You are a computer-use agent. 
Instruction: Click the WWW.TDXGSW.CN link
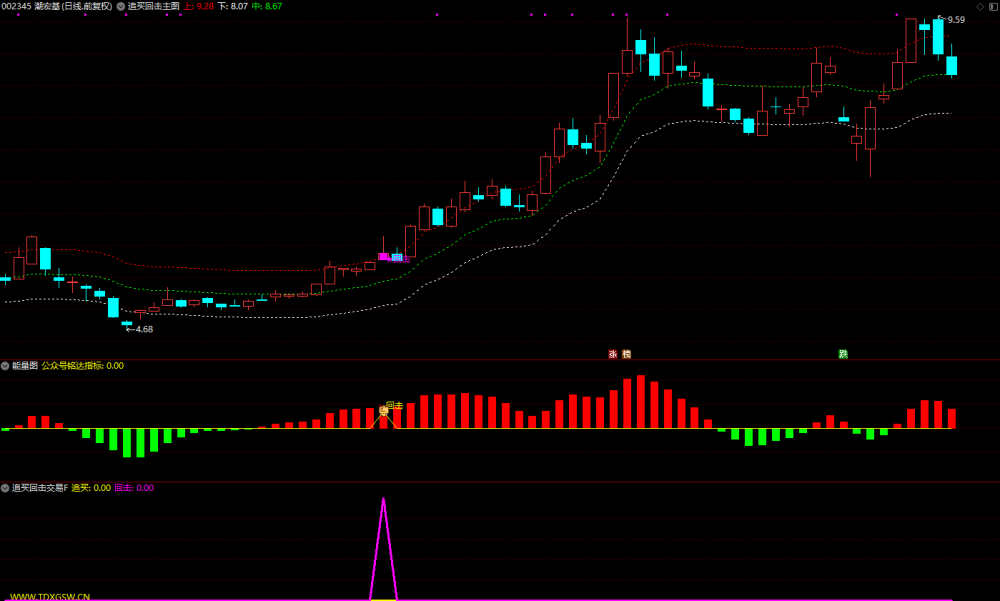pyautogui.click(x=50, y=597)
